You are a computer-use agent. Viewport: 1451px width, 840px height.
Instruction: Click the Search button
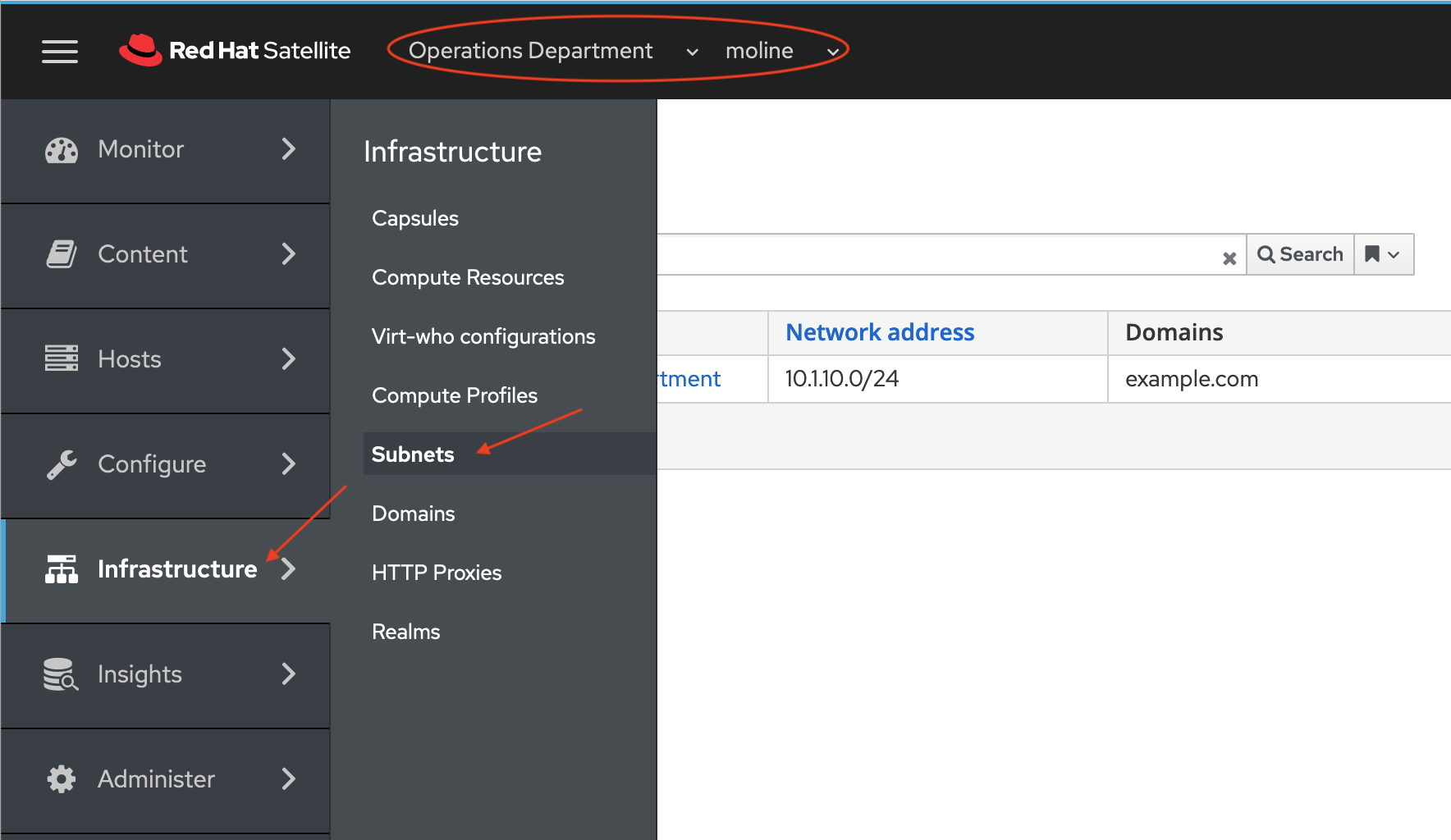[1300, 254]
